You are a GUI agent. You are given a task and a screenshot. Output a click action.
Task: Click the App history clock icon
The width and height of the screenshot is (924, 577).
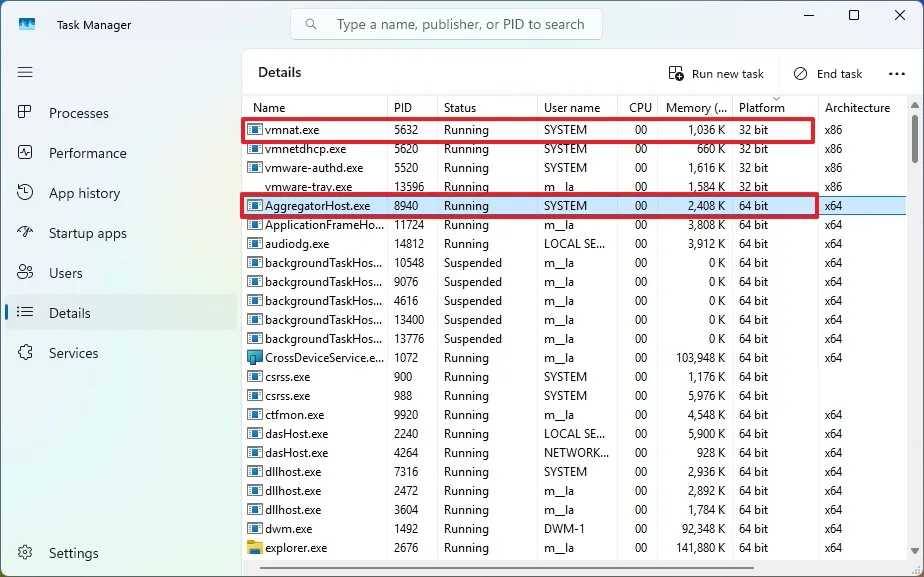click(25, 193)
